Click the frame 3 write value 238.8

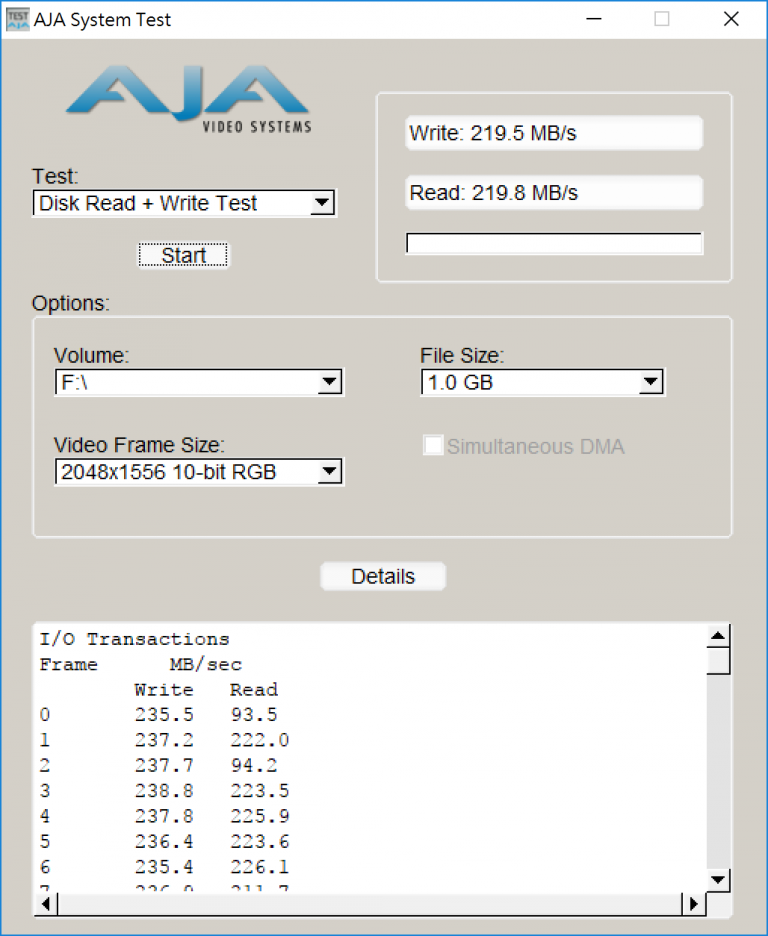[164, 791]
